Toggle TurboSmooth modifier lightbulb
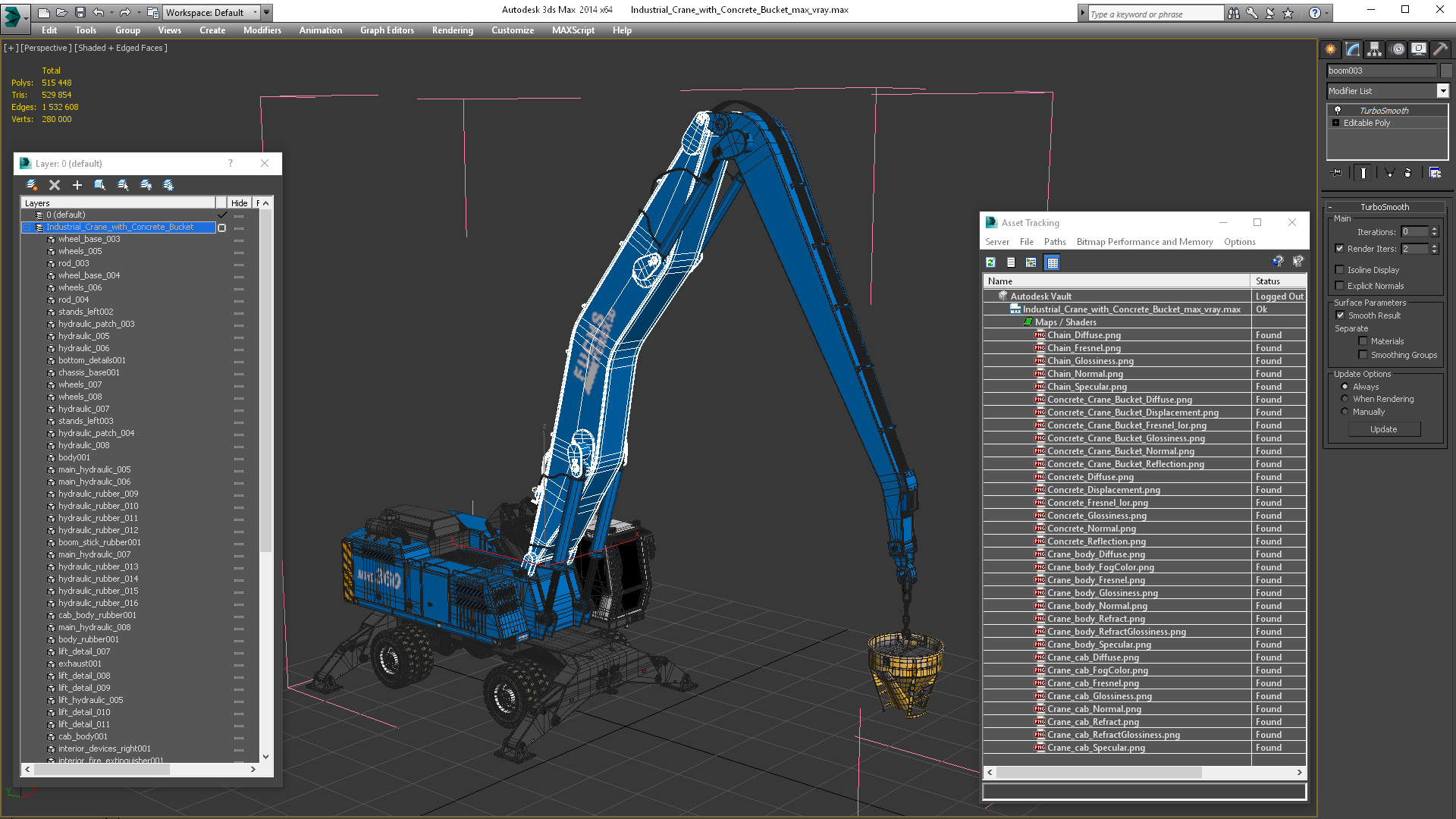 (x=1338, y=111)
